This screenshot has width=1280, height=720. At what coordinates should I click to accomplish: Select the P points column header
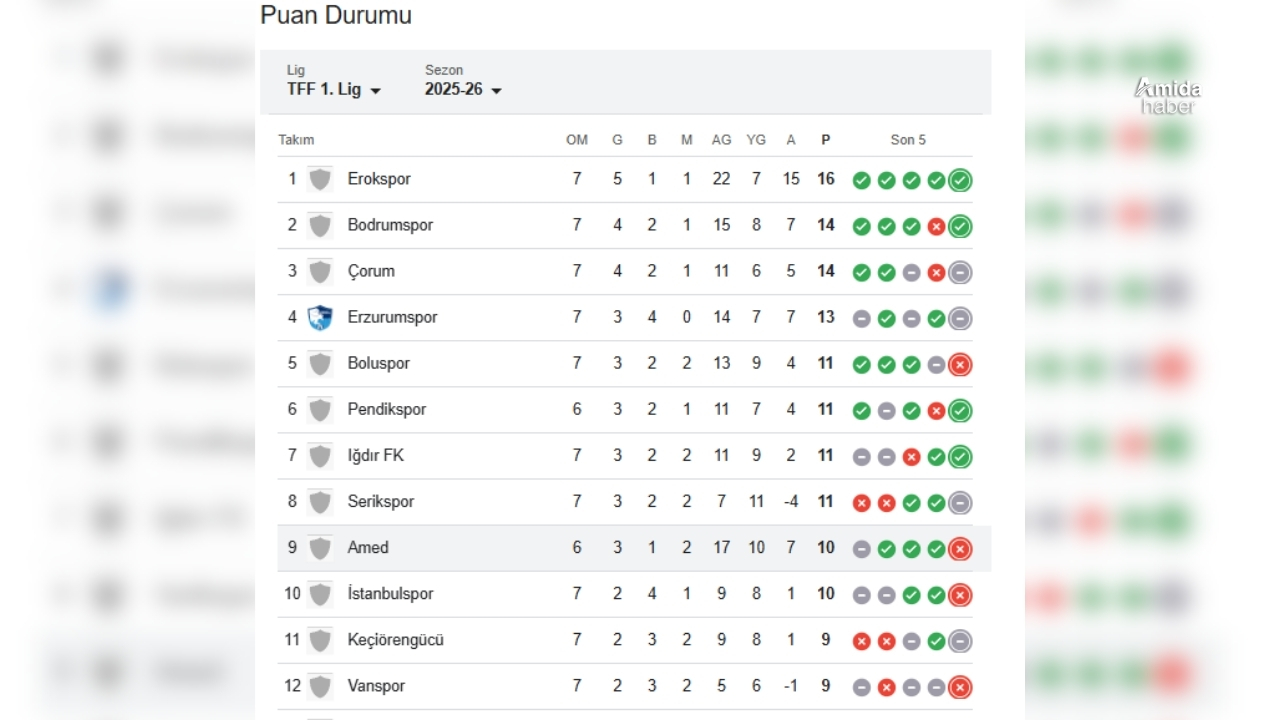pos(825,140)
